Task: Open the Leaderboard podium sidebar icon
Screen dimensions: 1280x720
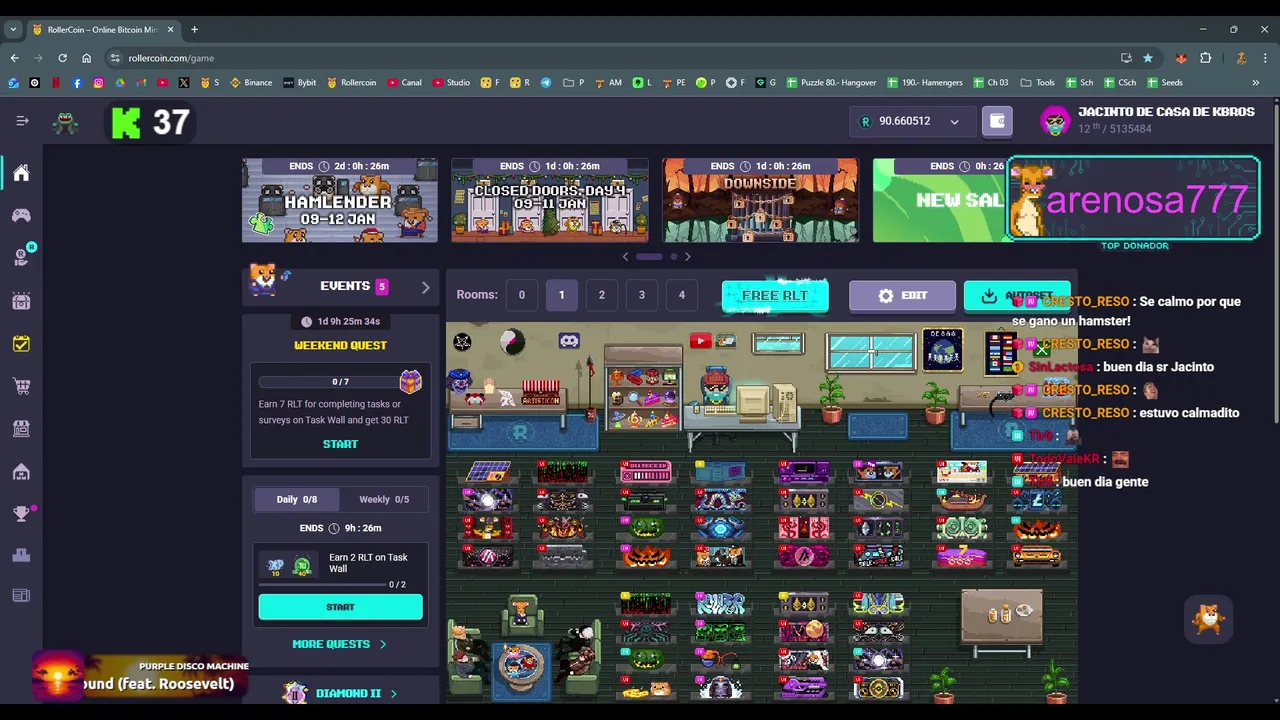Action: pos(21,554)
